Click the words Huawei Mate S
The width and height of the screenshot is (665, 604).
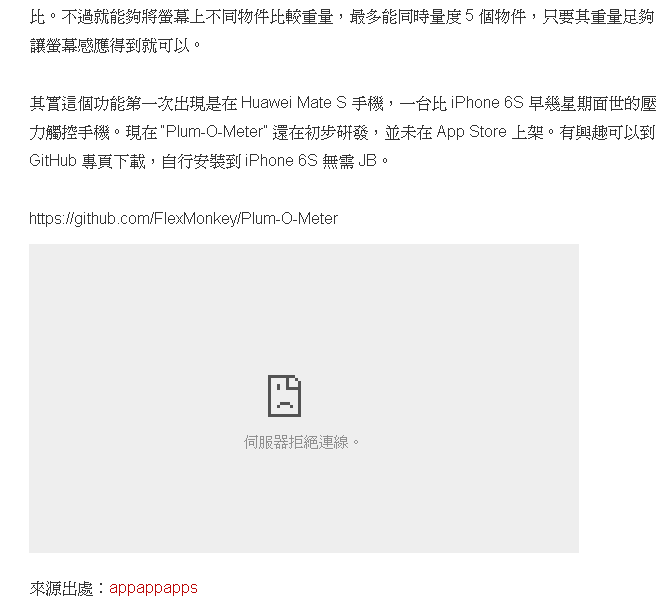293,103
